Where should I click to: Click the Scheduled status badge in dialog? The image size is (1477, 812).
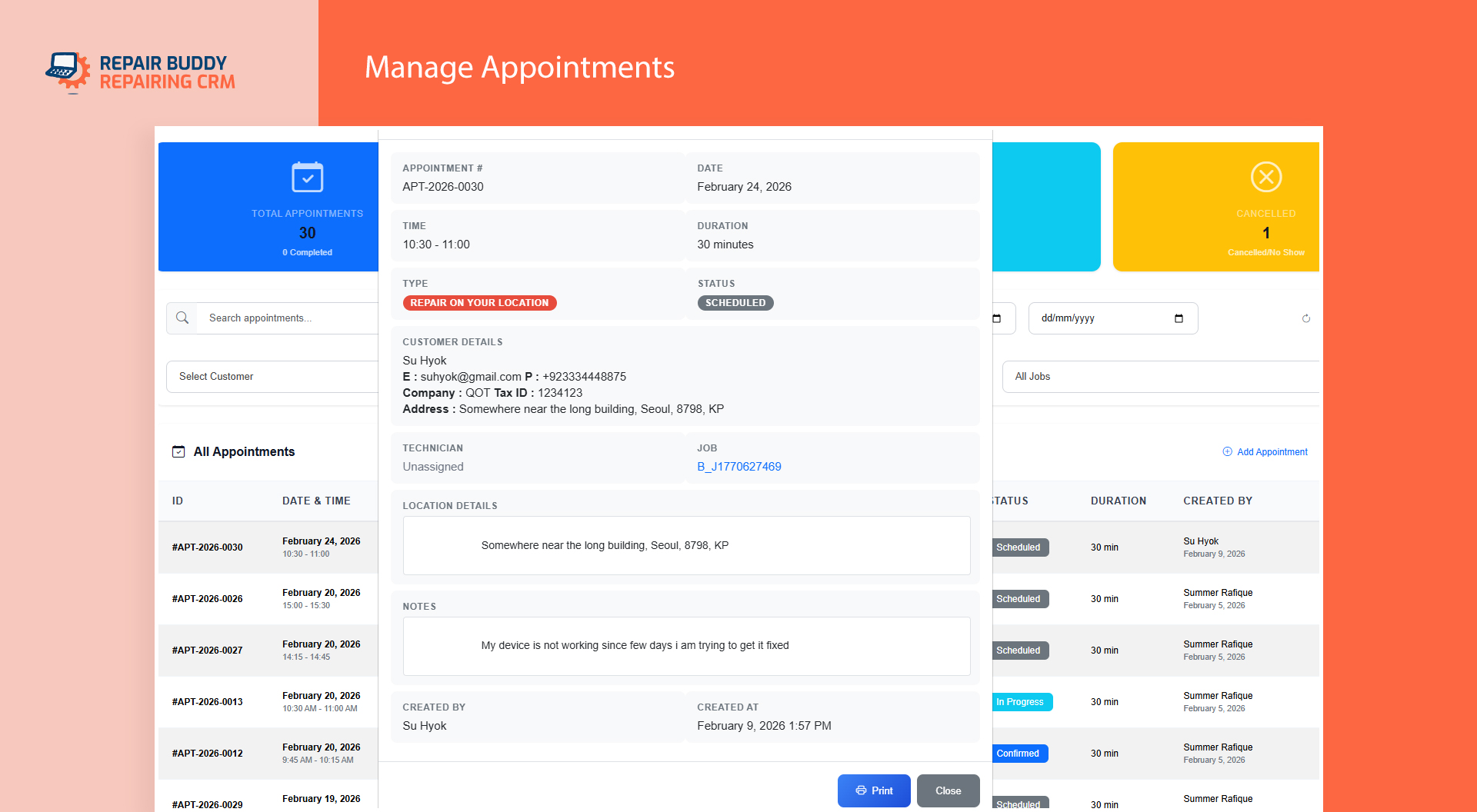(x=735, y=303)
